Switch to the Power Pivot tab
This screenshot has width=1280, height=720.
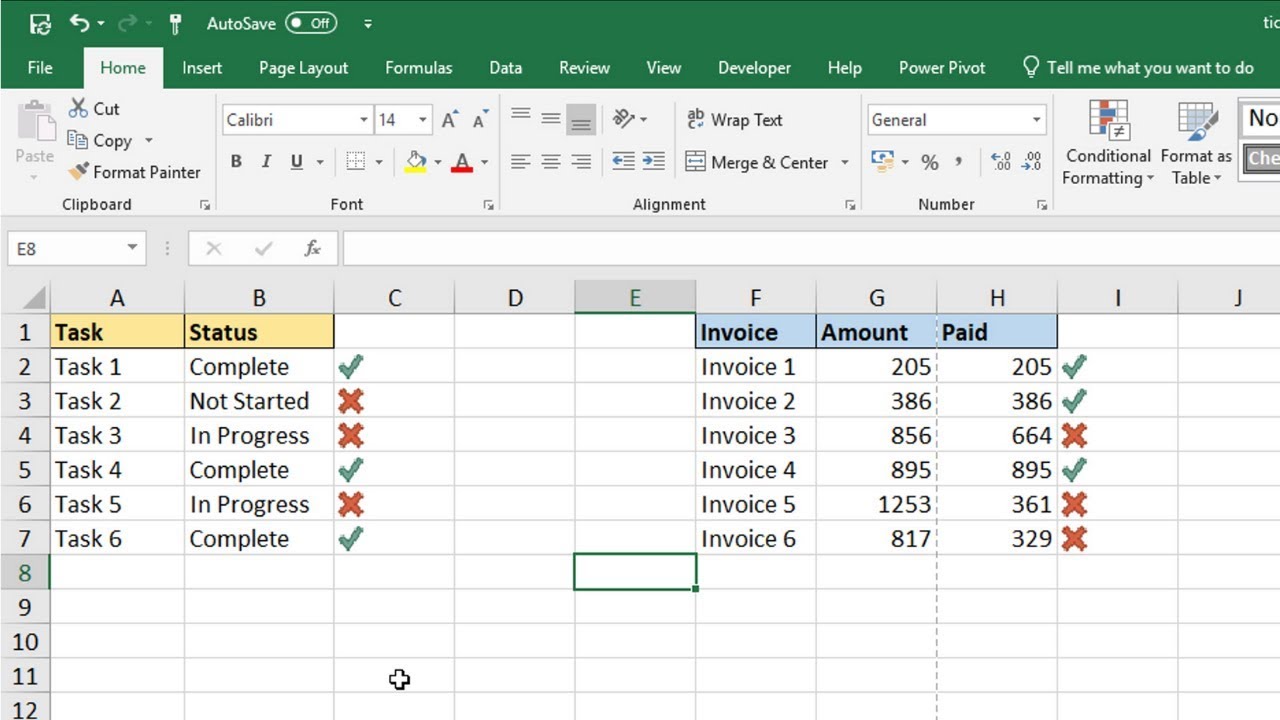point(942,68)
